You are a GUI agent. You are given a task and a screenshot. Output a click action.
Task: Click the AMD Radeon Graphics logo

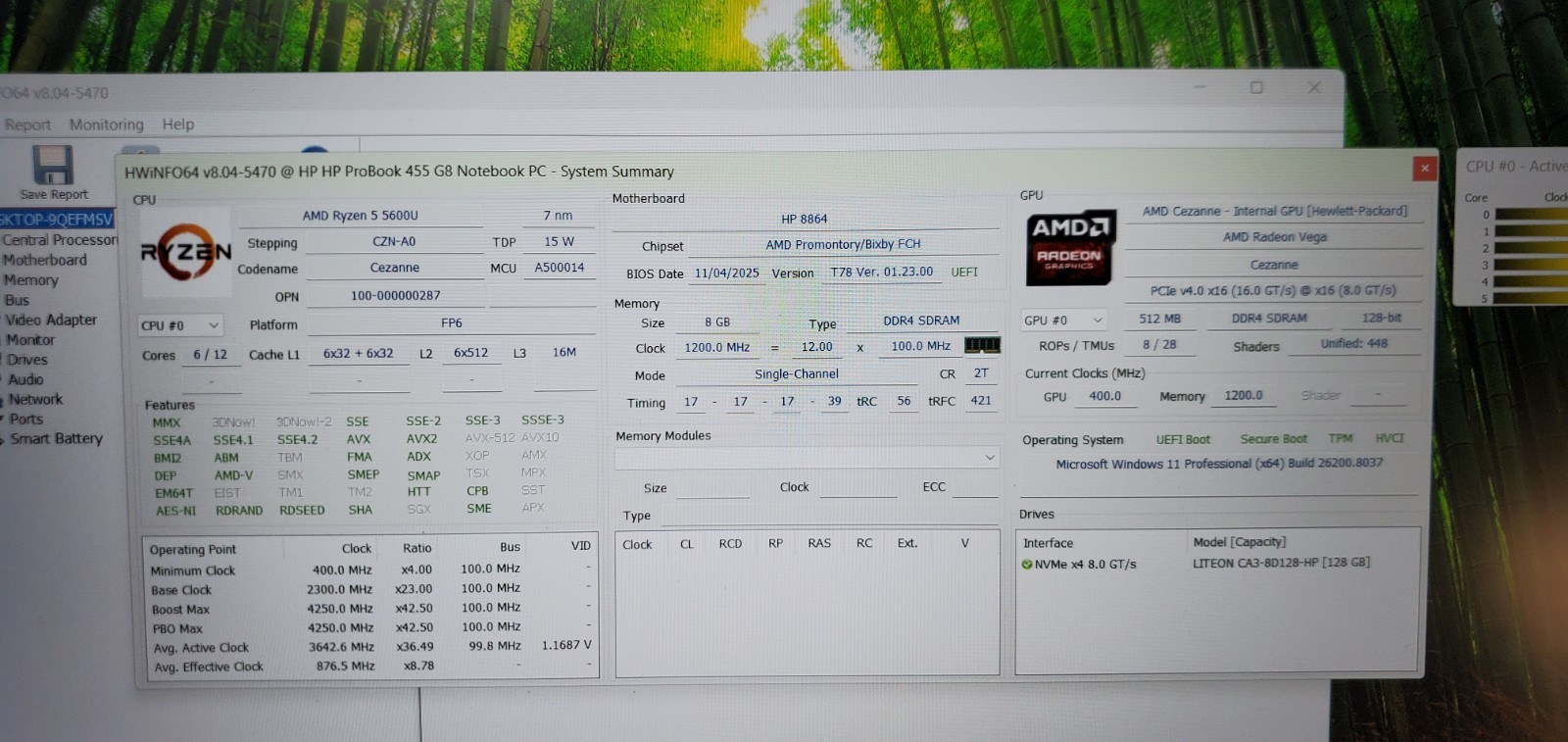[1070, 248]
